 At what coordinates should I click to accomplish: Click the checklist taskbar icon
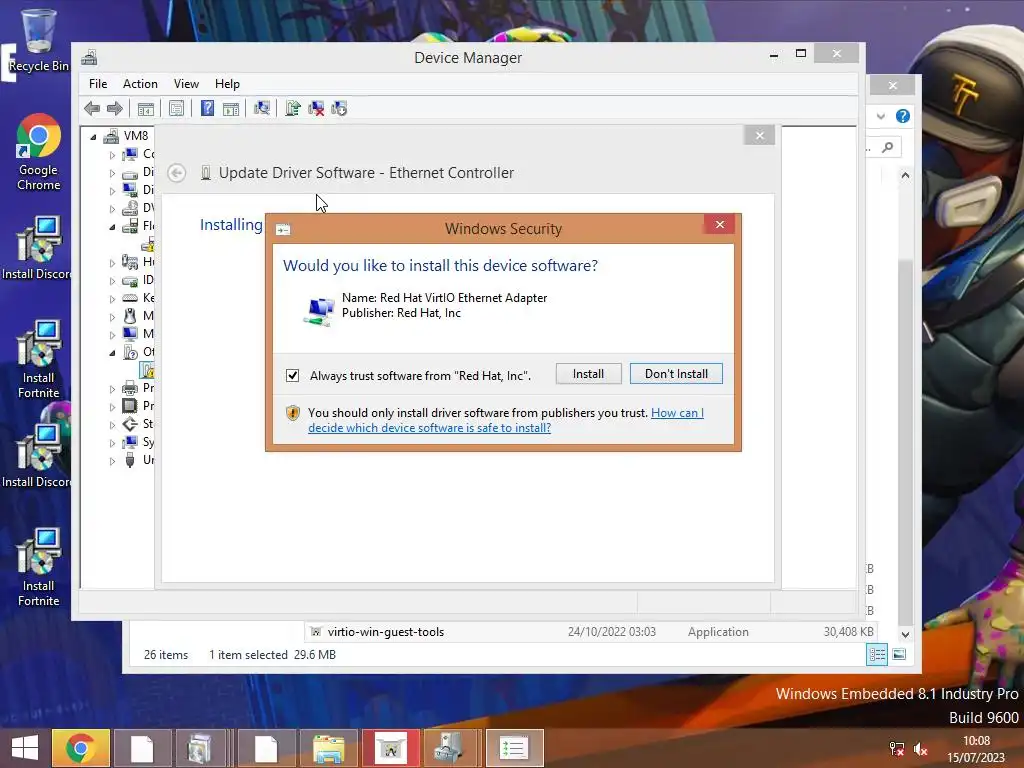515,748
